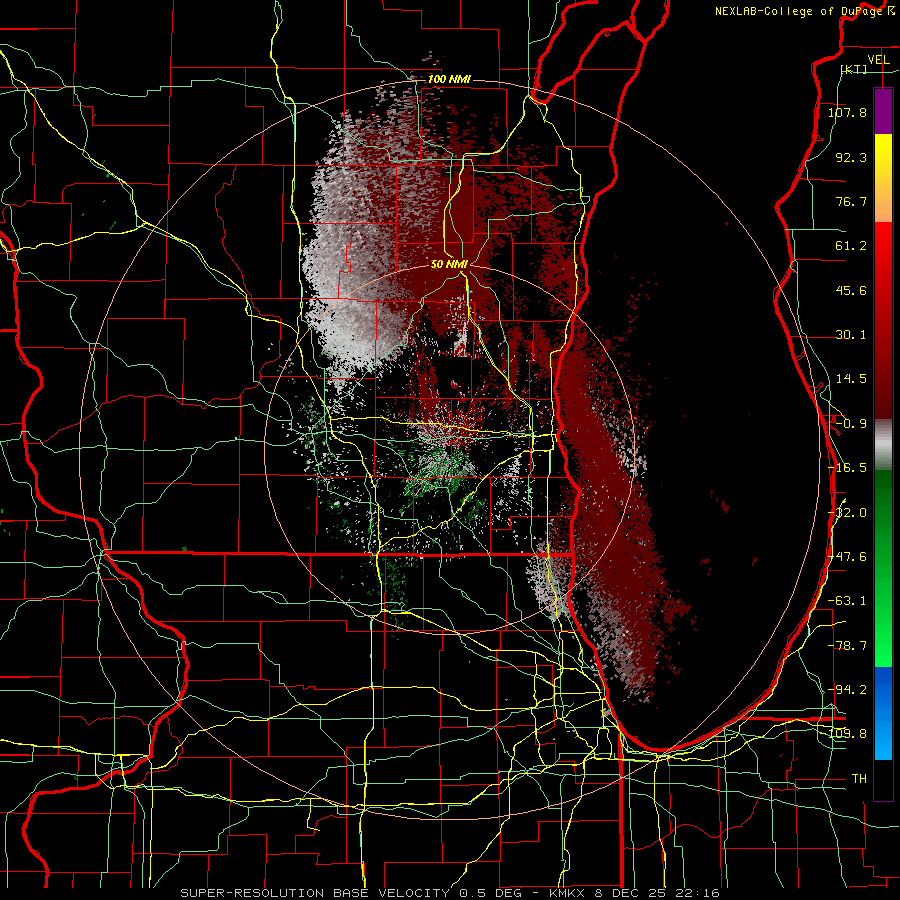Click the purple segment of the color bar
Viewport: 900px width, 900px height.
tap(883, 111)
